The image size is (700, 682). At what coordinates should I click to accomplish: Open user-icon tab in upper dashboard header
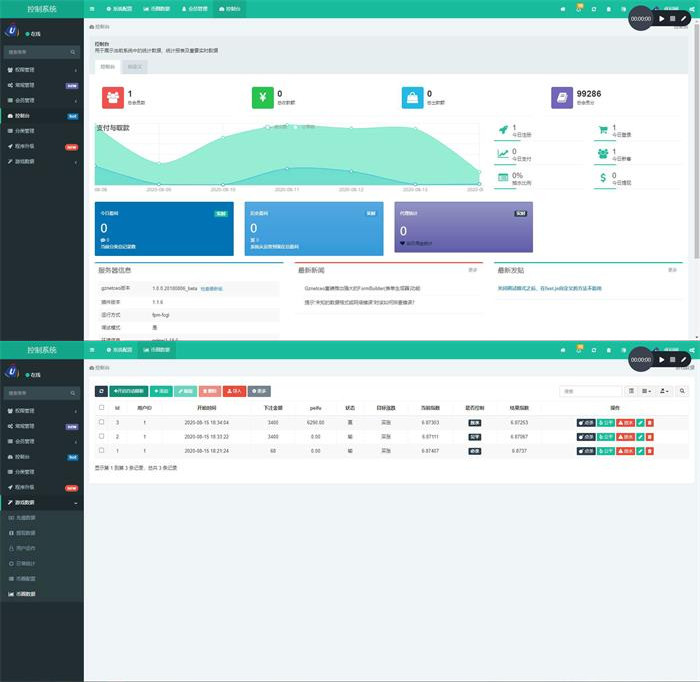click(x=195, y=9)
